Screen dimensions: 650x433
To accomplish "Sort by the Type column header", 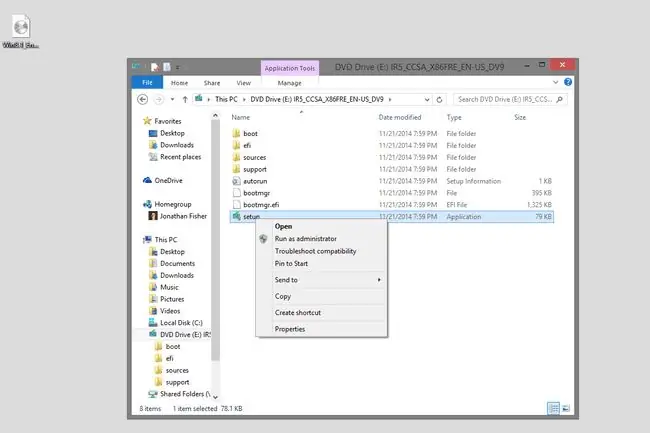I will 454,118.
